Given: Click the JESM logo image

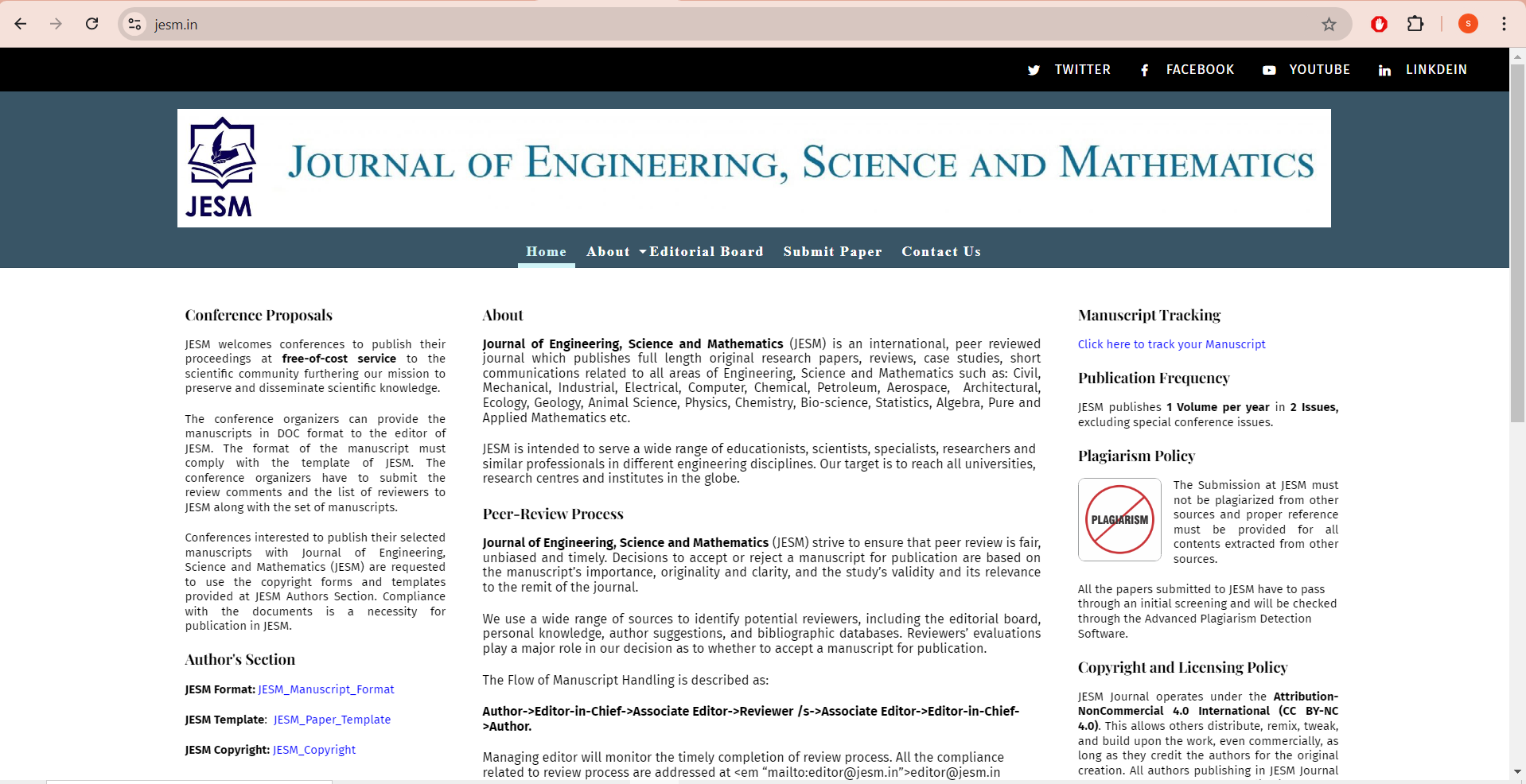Looking at the screenshot, I should click(x=220, y=168).
